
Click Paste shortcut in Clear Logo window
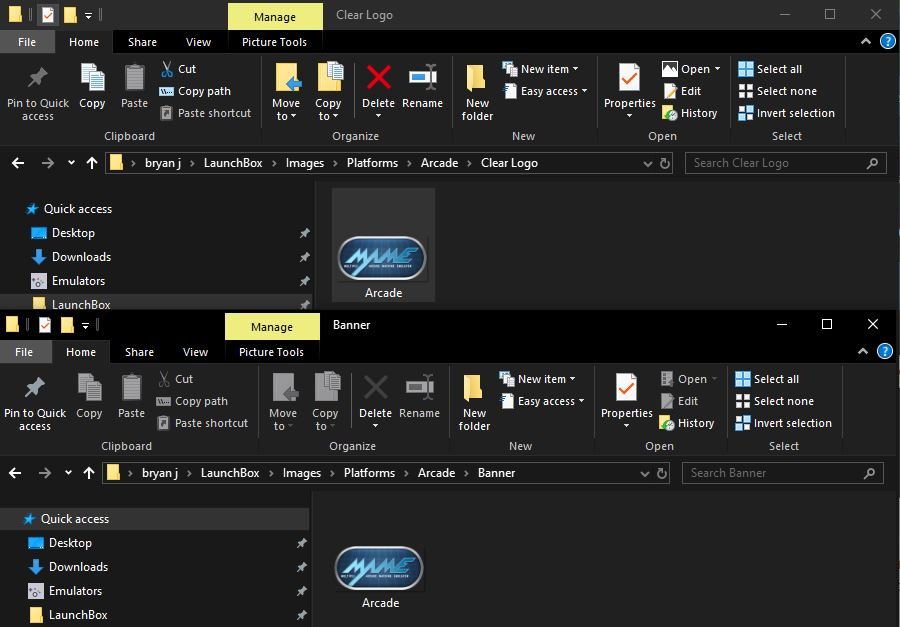point(205,113)
